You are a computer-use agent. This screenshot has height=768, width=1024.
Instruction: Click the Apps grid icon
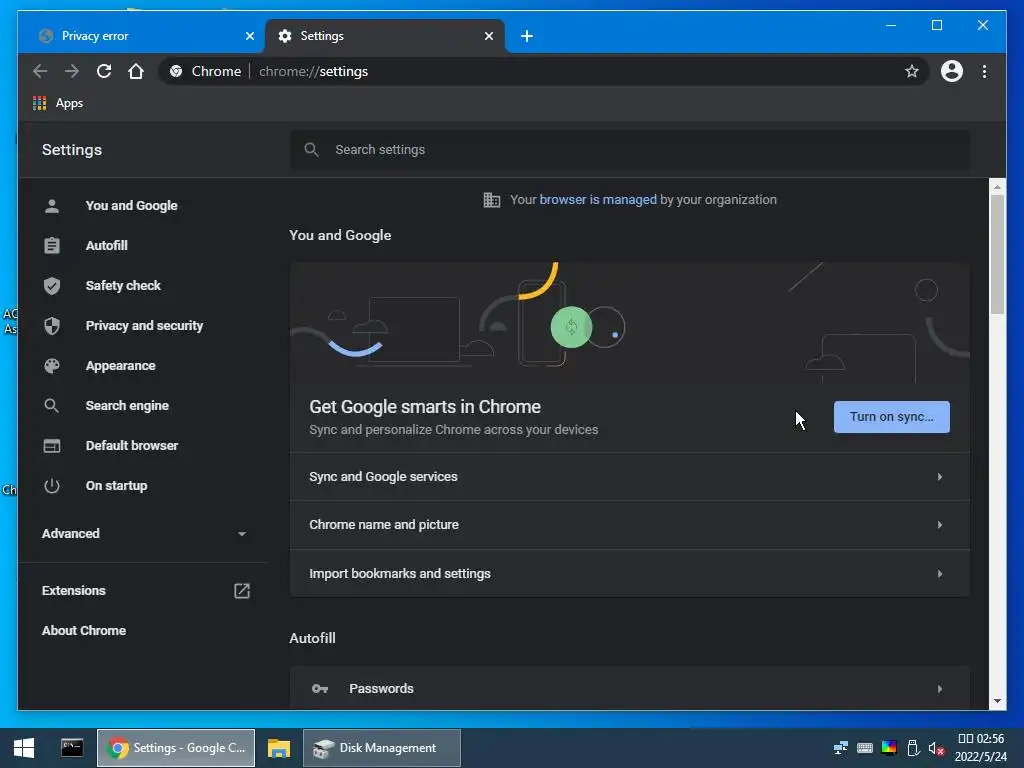pyautogui.click(x=39, y=103)
